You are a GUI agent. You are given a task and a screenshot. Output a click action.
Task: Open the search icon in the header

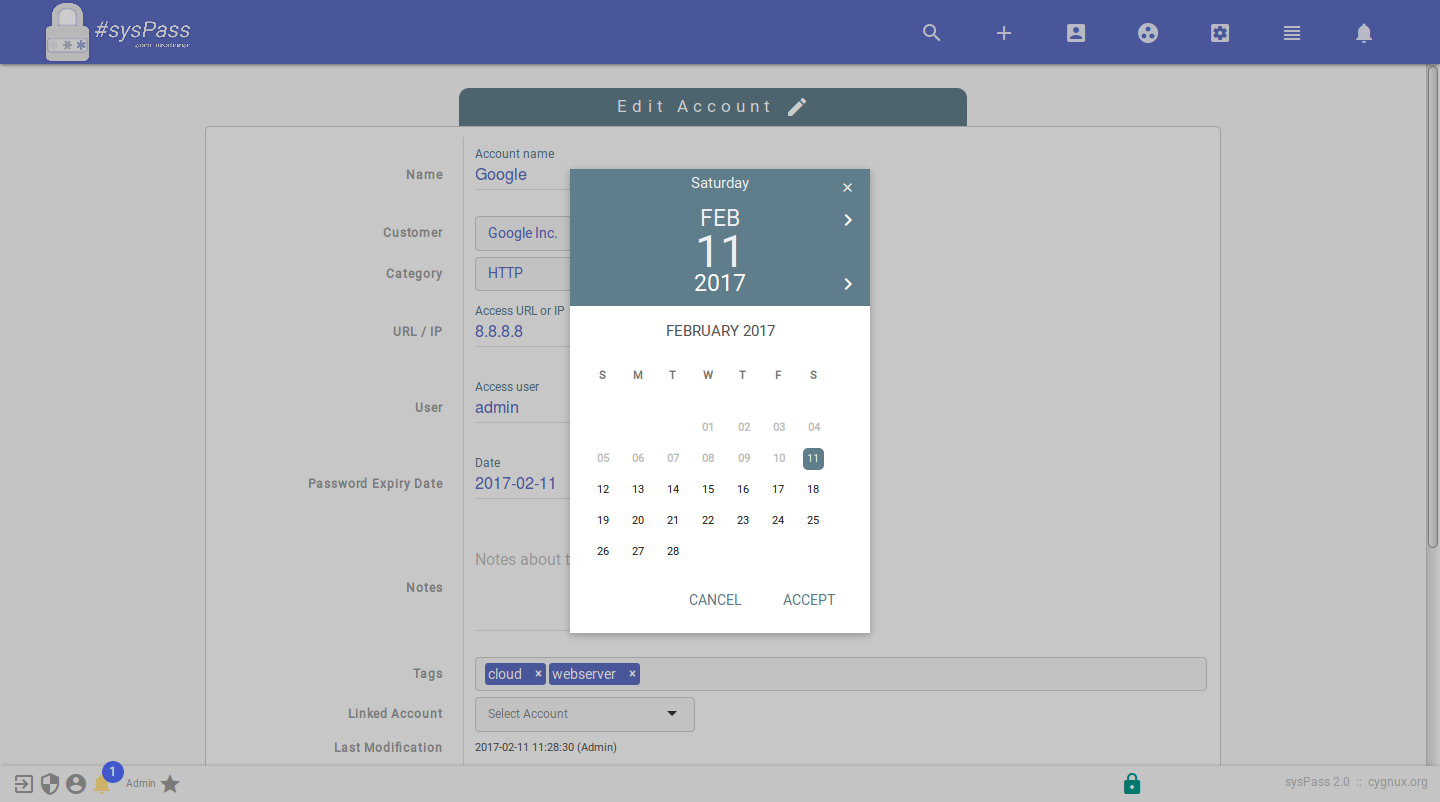pyautogui.click(x=932, y=33)
